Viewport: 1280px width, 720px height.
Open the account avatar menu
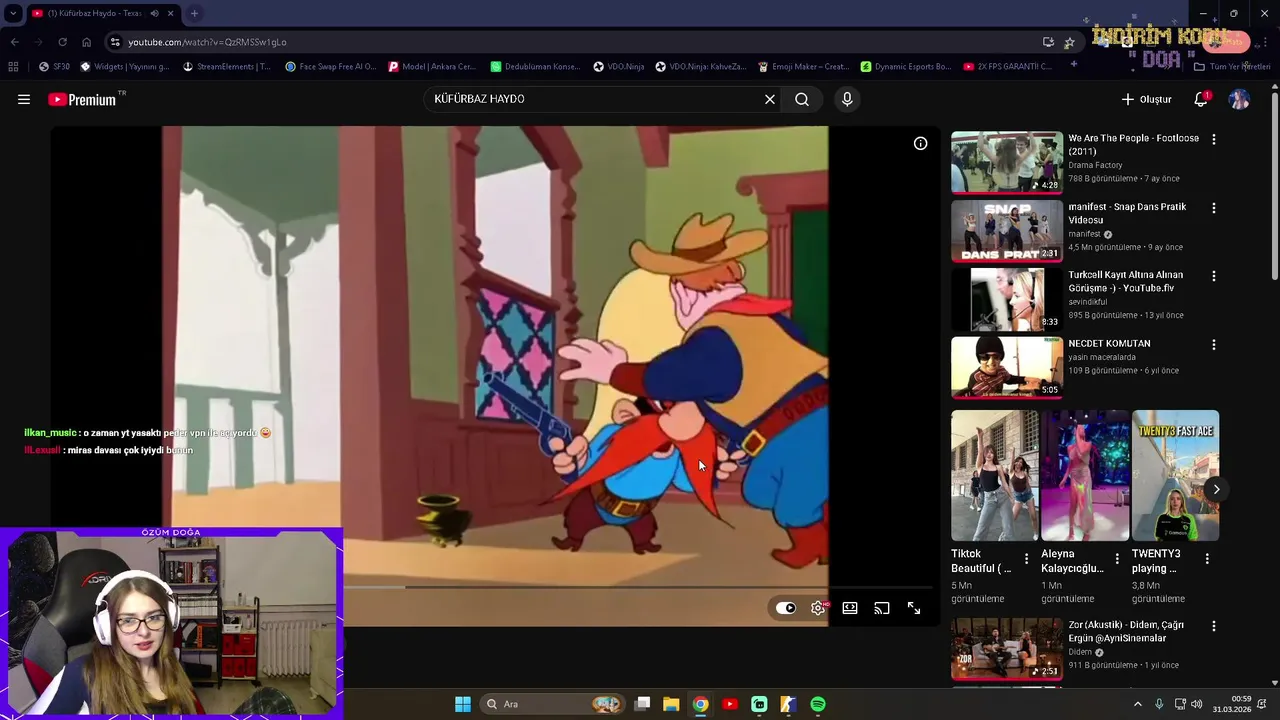click(x=1239, y=99)
